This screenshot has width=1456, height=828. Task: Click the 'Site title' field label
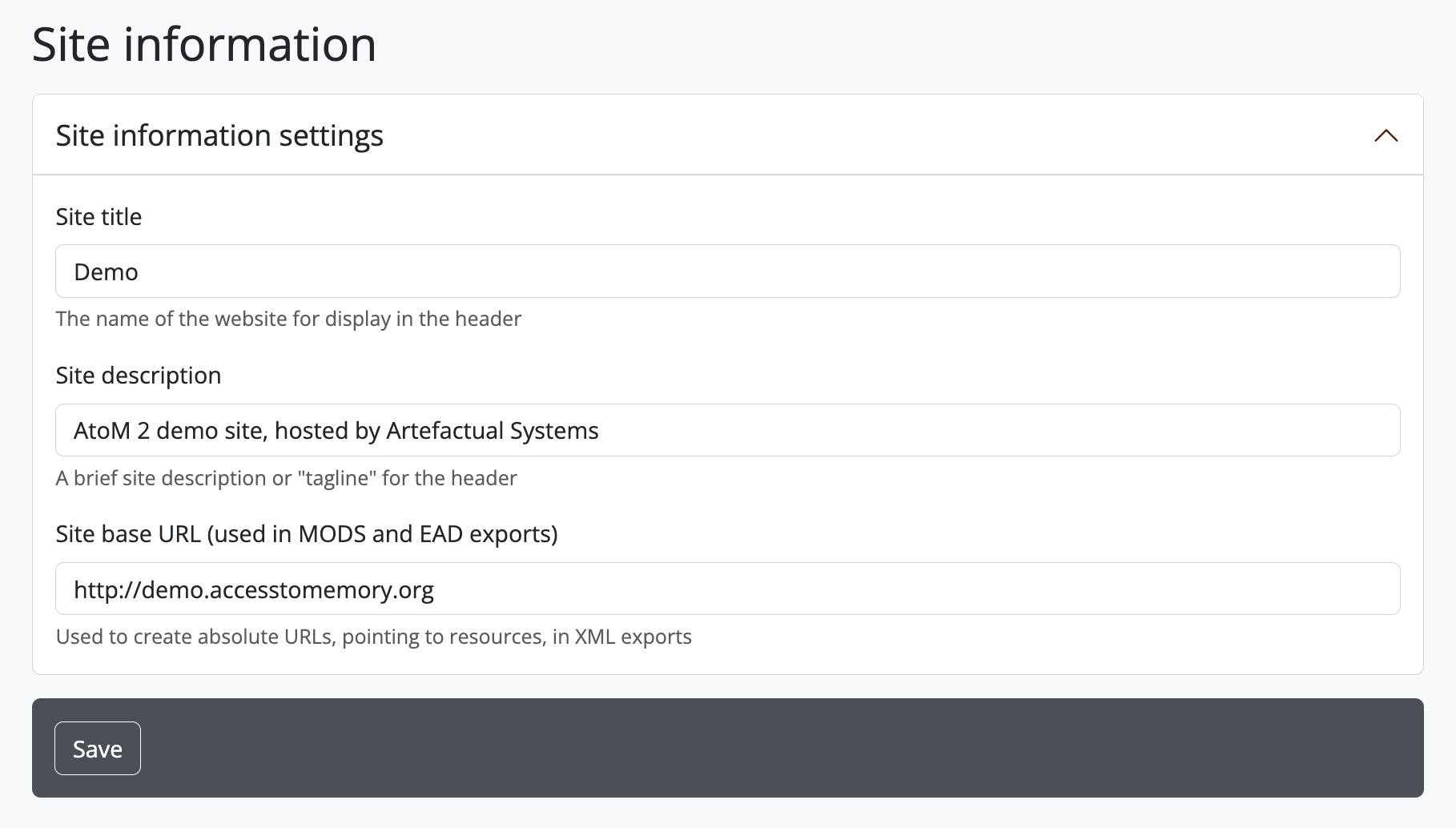[99, 217]
